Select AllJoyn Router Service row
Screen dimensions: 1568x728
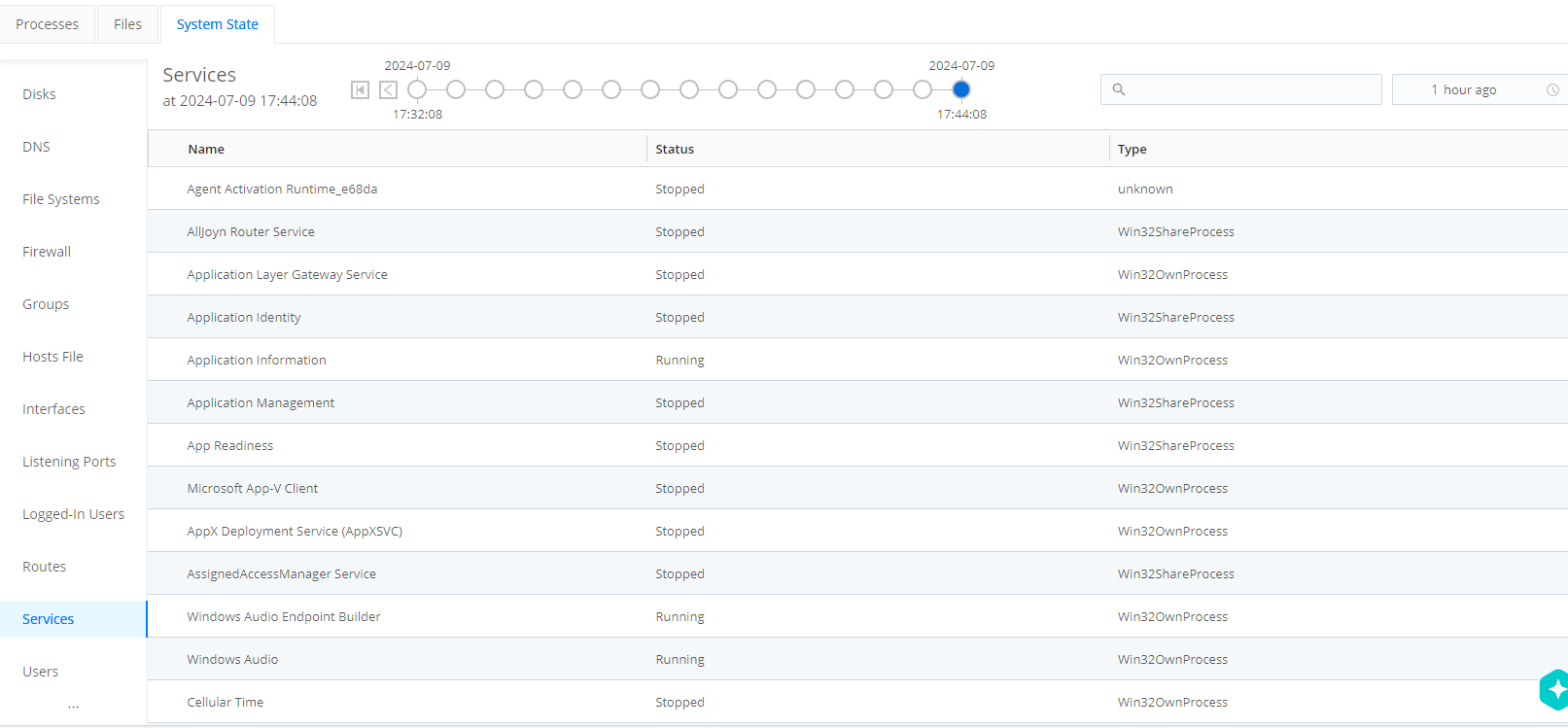point(857,231)
